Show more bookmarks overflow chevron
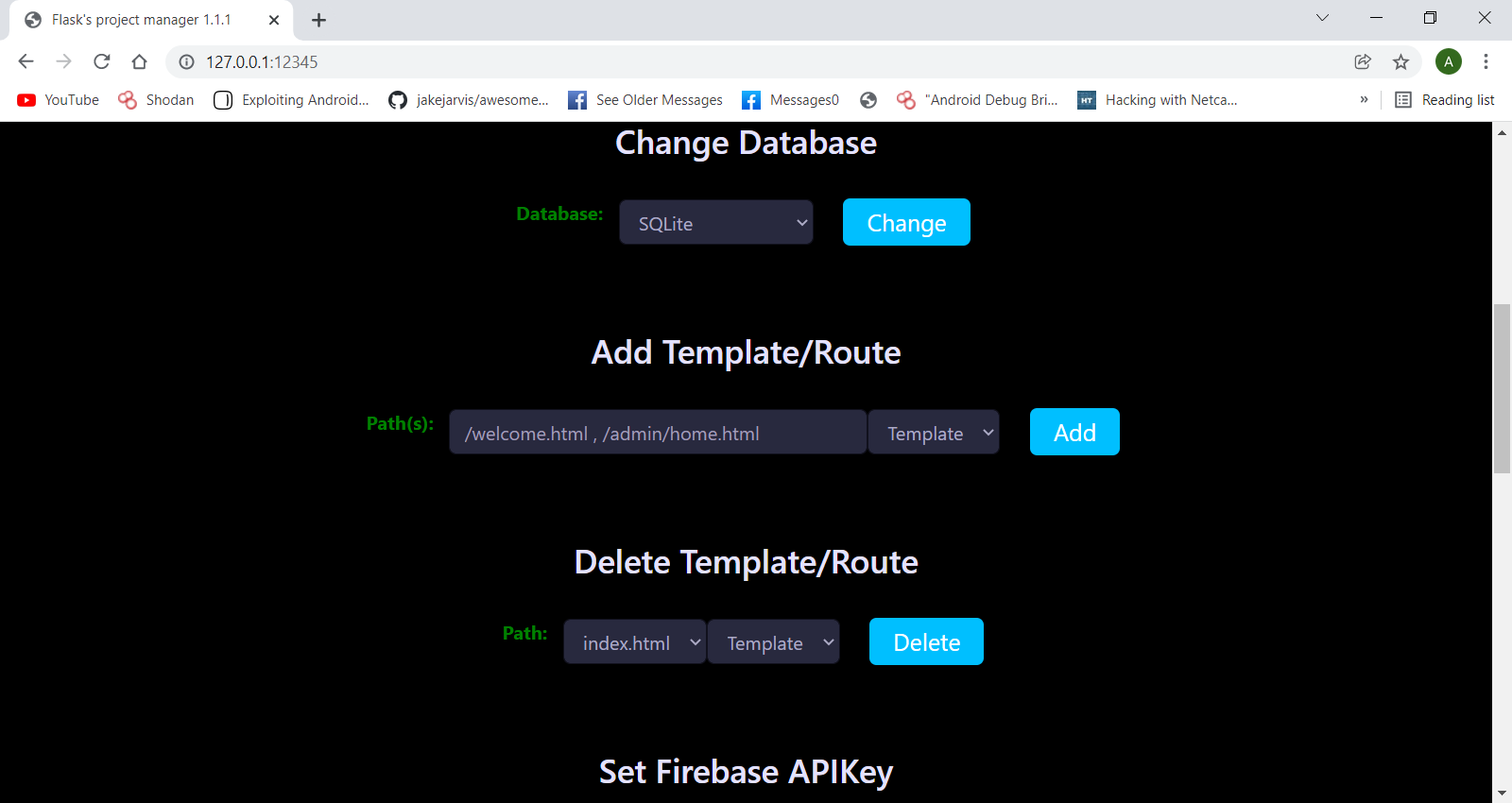Screen dimensions: 1512x803 click(1364, 100)
